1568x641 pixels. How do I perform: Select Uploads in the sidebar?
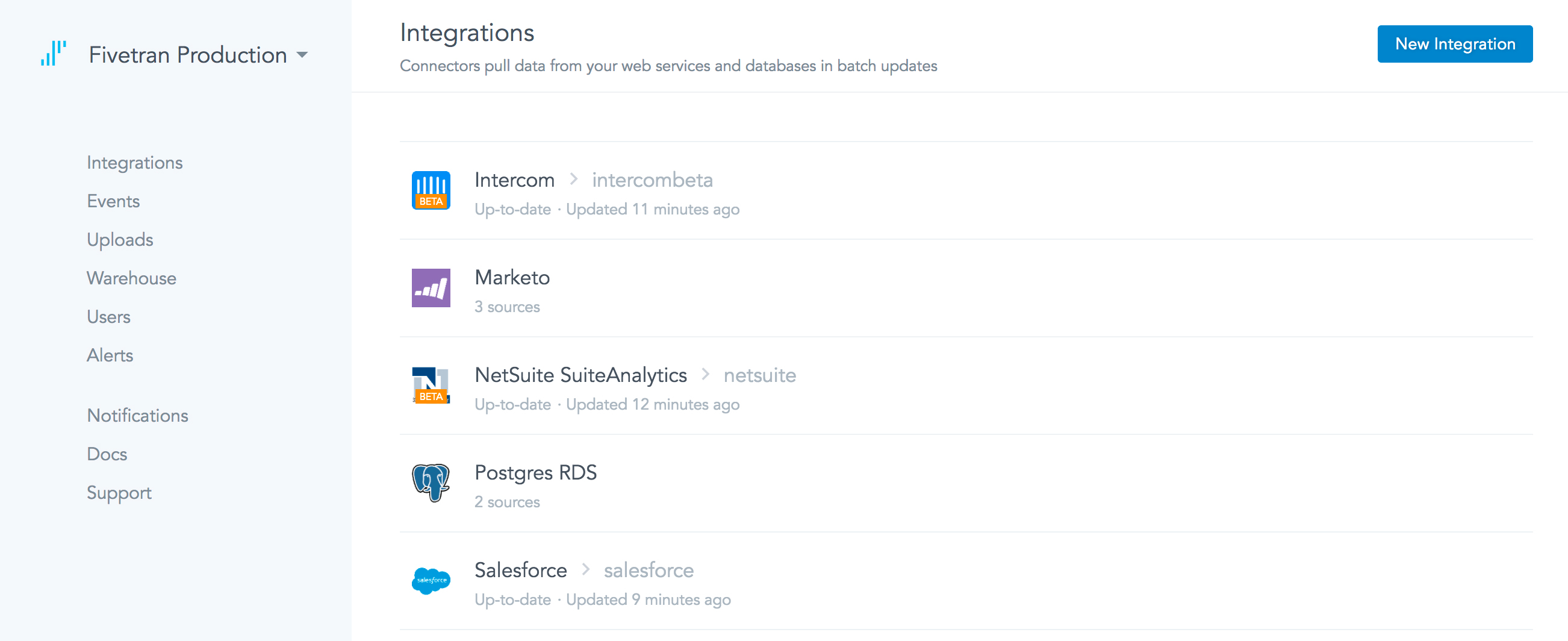(x=120, y=240)
